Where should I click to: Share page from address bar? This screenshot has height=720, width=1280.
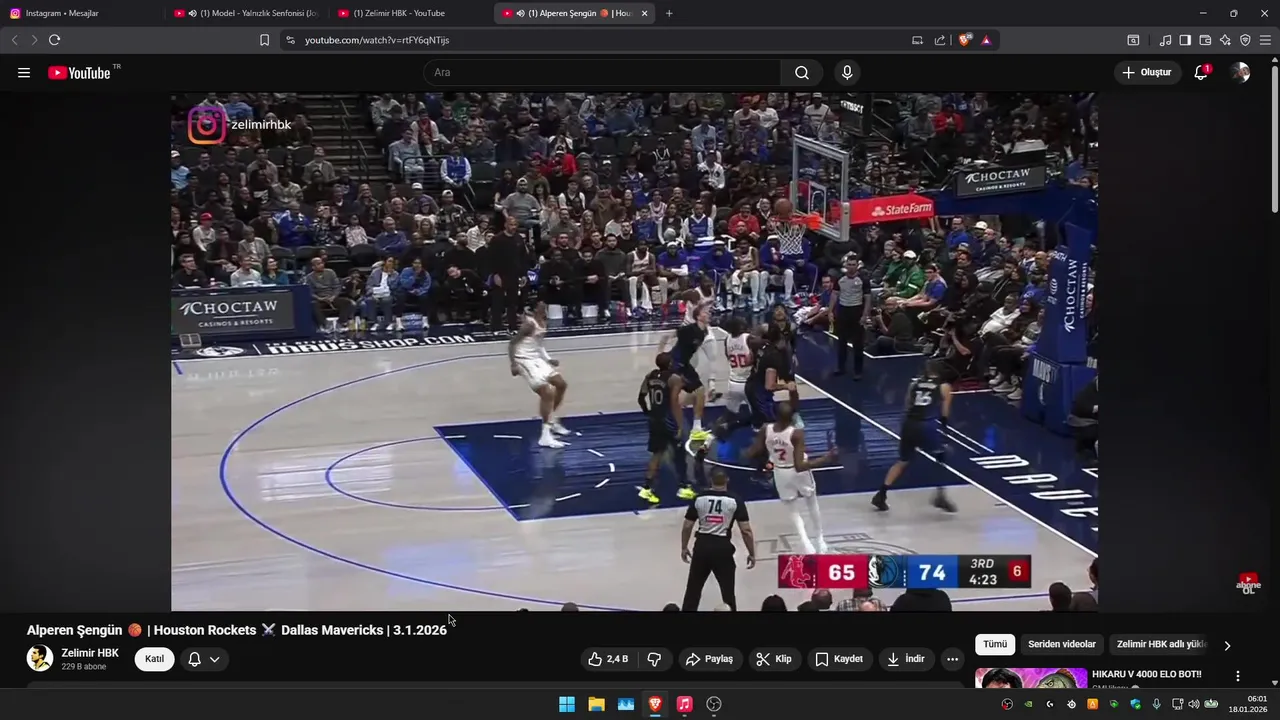pyautogui.click(x=940, y=40)
